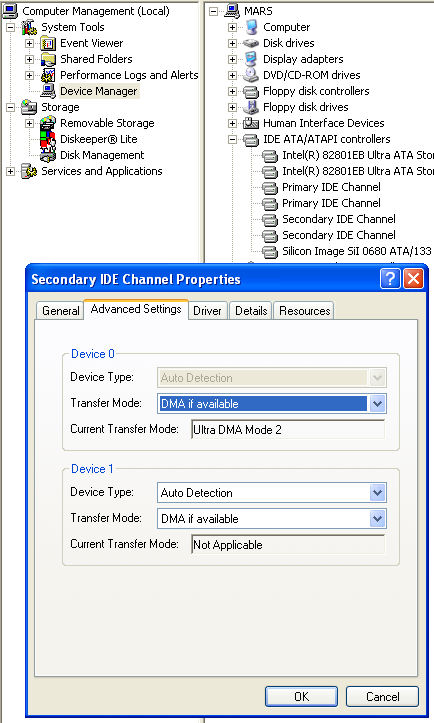The image size is (434, 723).
Task: Select the Event Viewer icon
Action: pyautogui.click(x=48, y=43)
